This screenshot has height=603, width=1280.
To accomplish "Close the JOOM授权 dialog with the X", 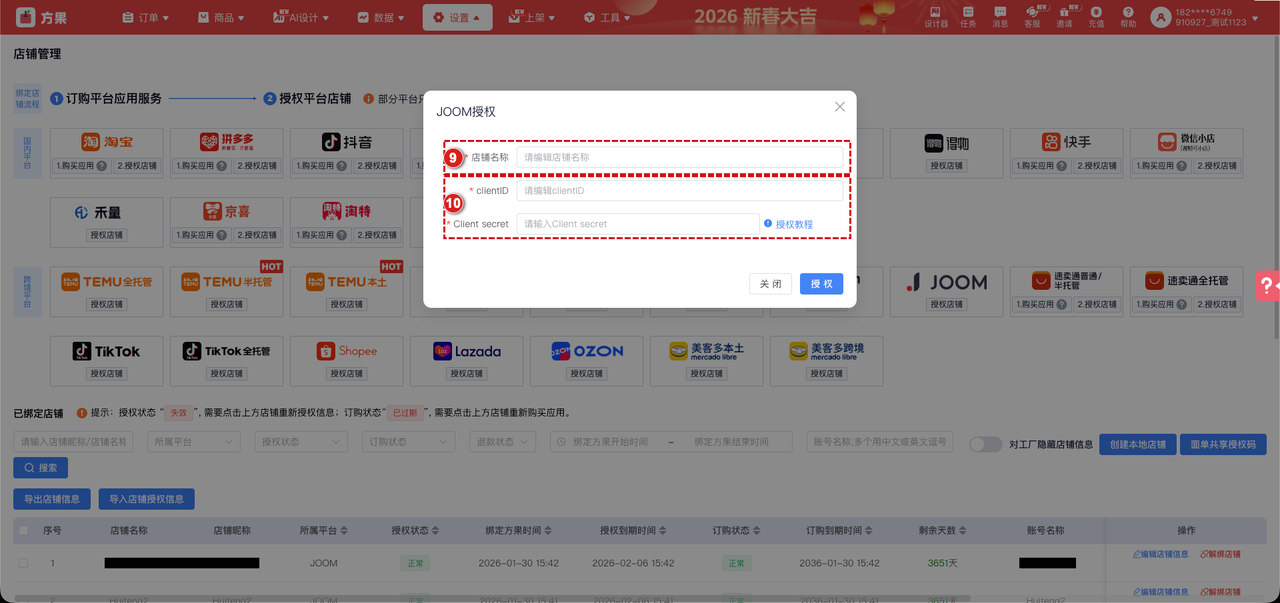I will tap(840, 107).
